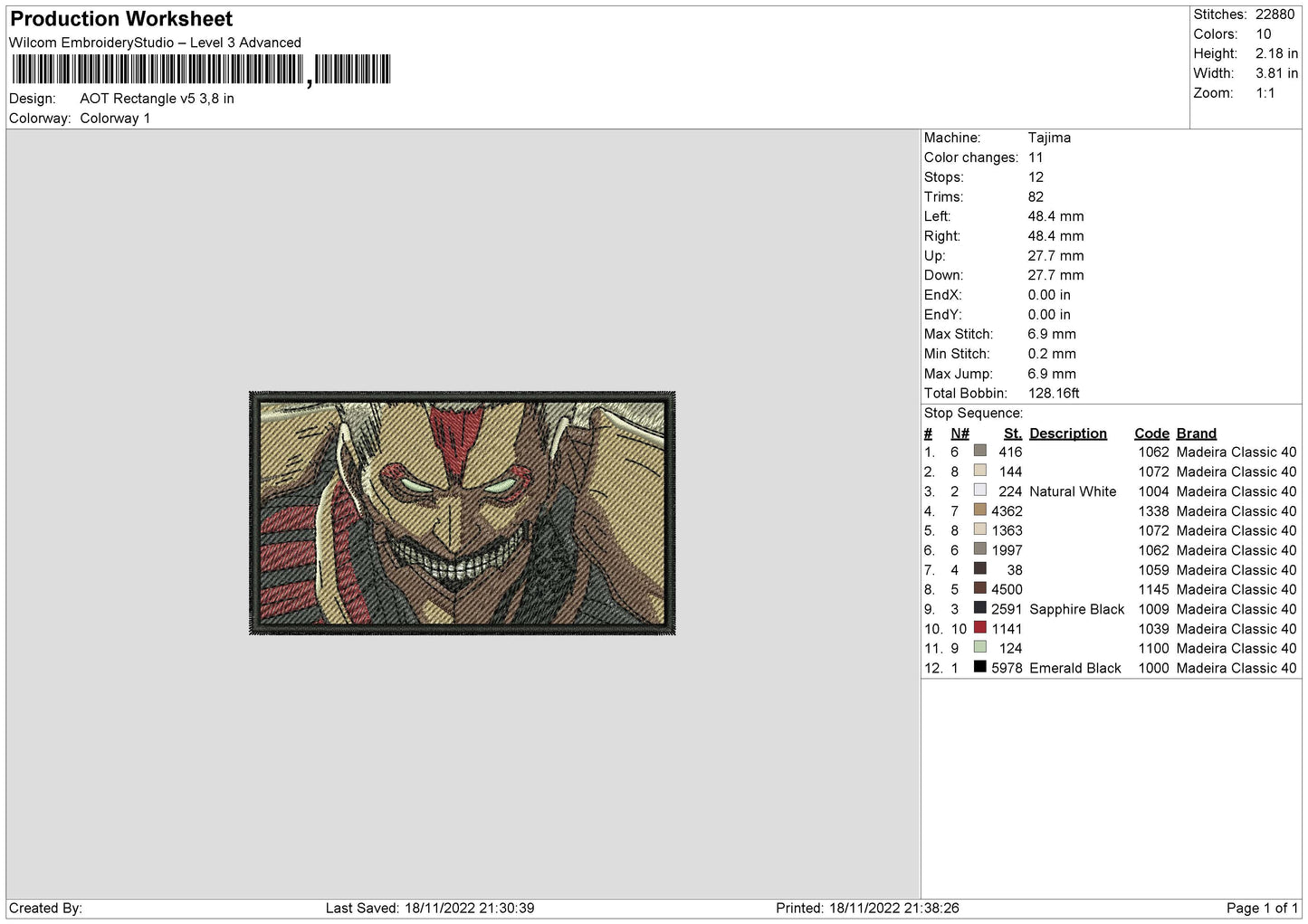This screenshot has height=924, width=1308.
Task: Click the Max Stitch value '6.9 mm'
Action: point(1052,334)
